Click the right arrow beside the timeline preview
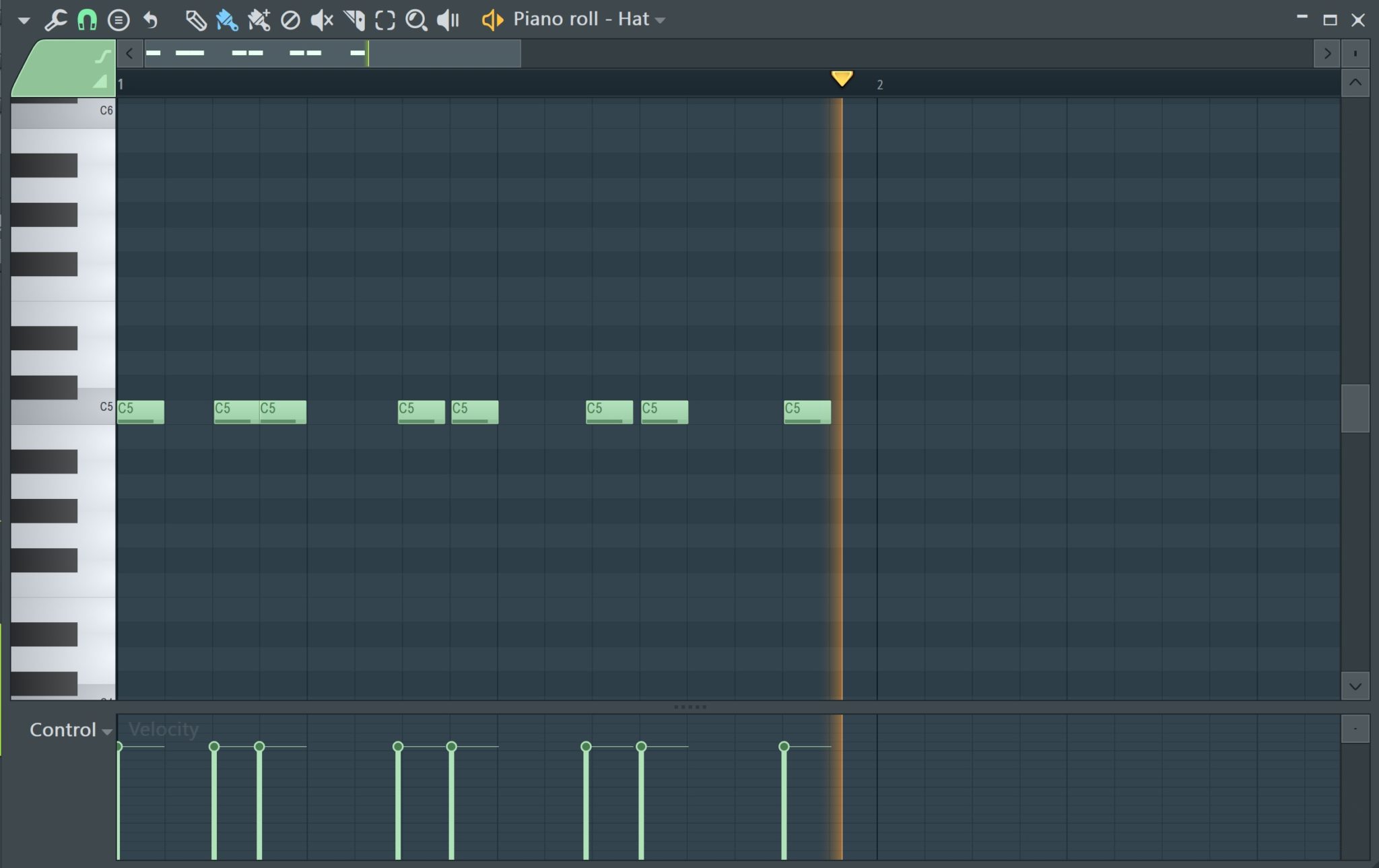The image size is (1379, 868). (1327, 54)
